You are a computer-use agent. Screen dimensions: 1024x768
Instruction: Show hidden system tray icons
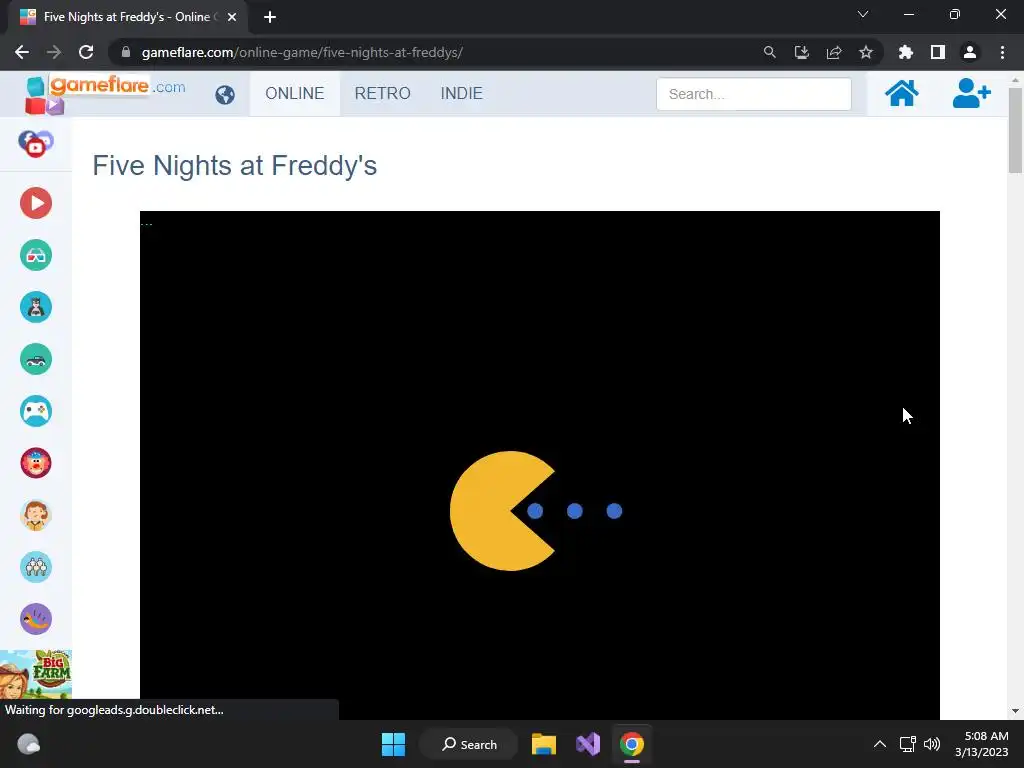pyautogui.click(x=880, y=744)
